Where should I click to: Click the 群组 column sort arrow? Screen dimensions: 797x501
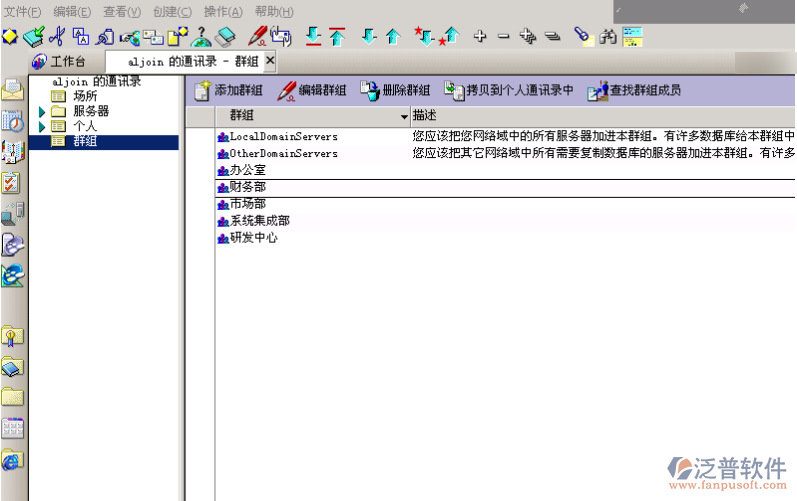404,117
